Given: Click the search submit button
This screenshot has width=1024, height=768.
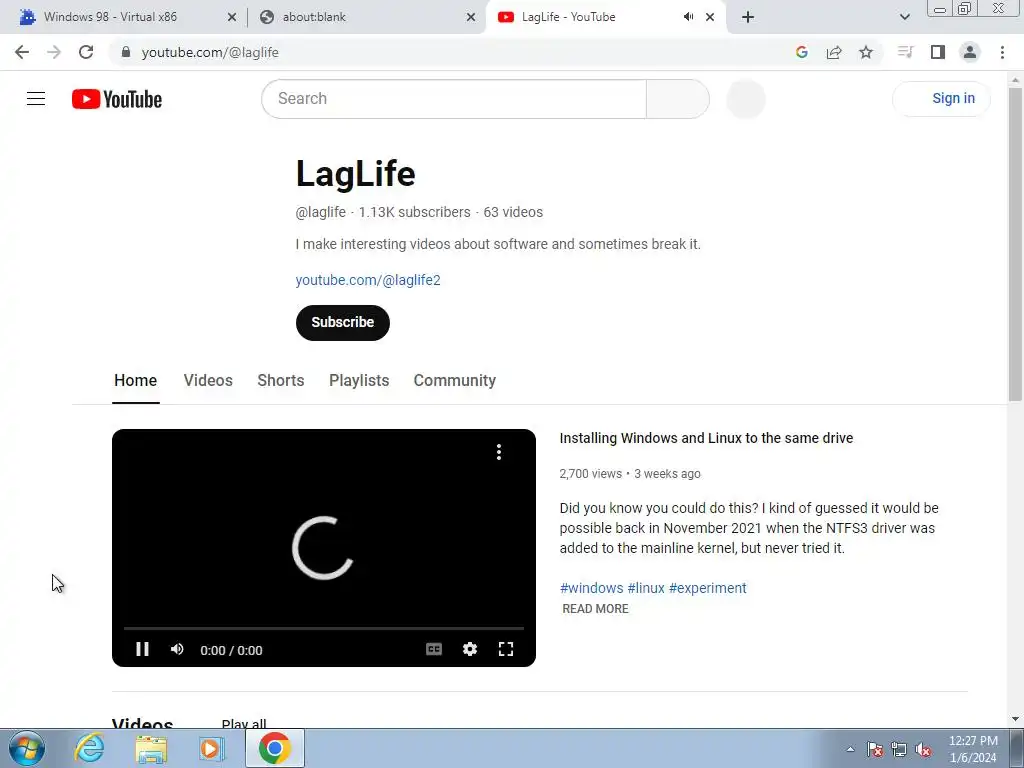Looking at the screenshot, I should pos(677,99).
